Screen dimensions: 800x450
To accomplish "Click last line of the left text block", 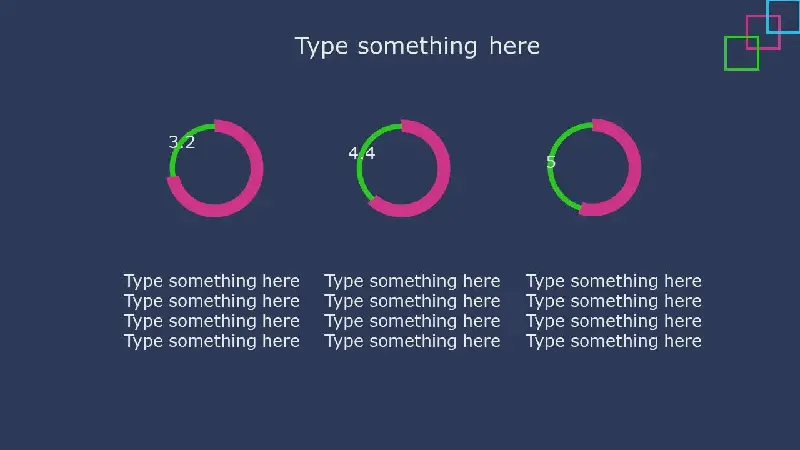I will pyautogui.click(x=212, y=341).
